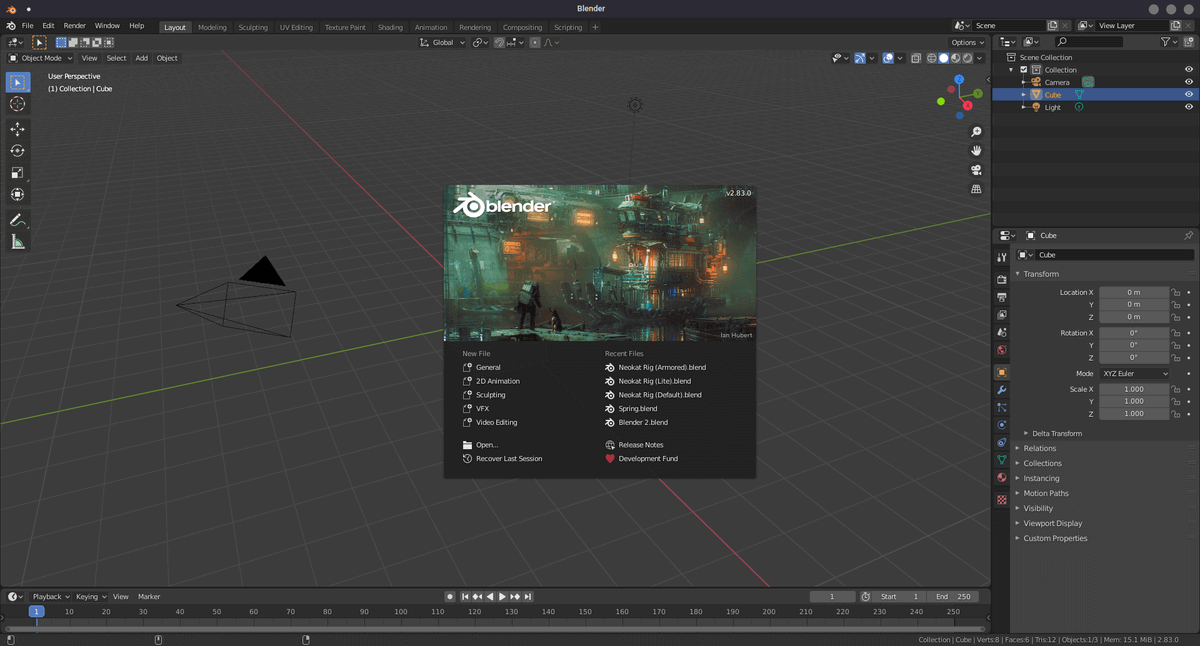
Task: Click the play animation button
Action: click(x=502, y=597)
